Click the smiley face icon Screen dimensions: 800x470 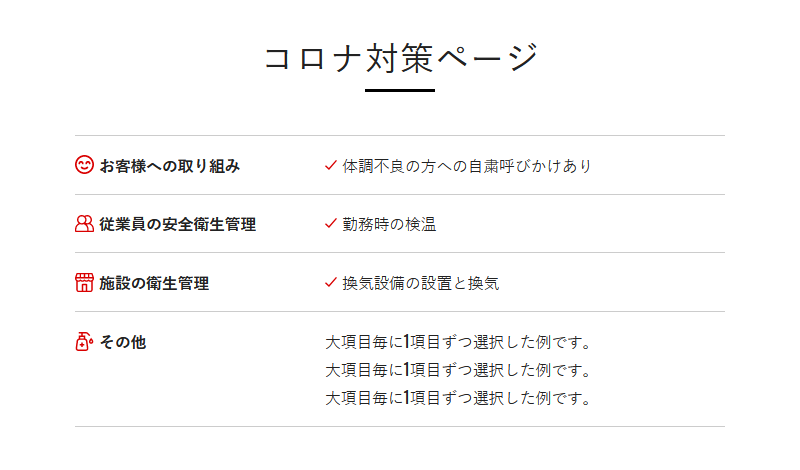click(x=84, y=165)
